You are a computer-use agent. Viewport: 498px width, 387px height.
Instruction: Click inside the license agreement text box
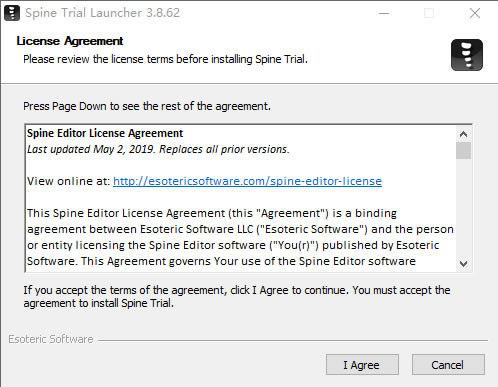click(x=241, y=198)
